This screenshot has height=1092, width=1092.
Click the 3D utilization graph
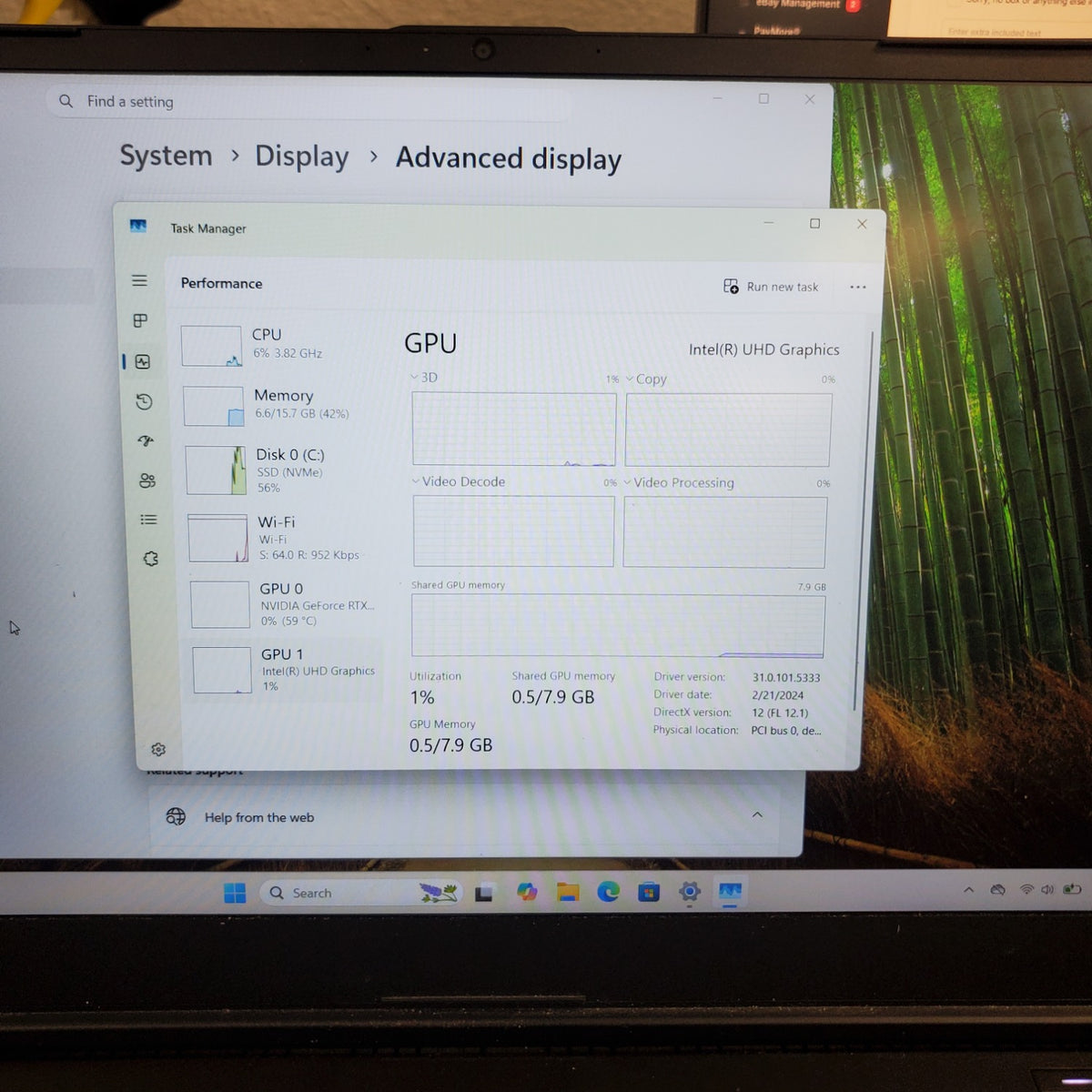click(514, 429)
